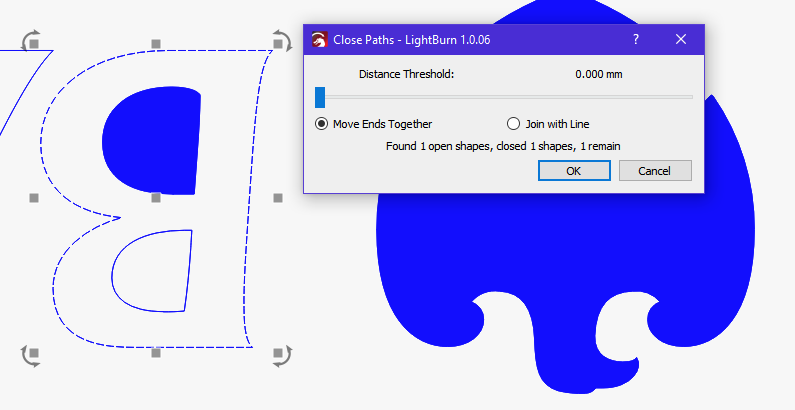Viewport: 795px width, 410px height.
Task: Close the Close Paths dialog window
Action: 681,39
